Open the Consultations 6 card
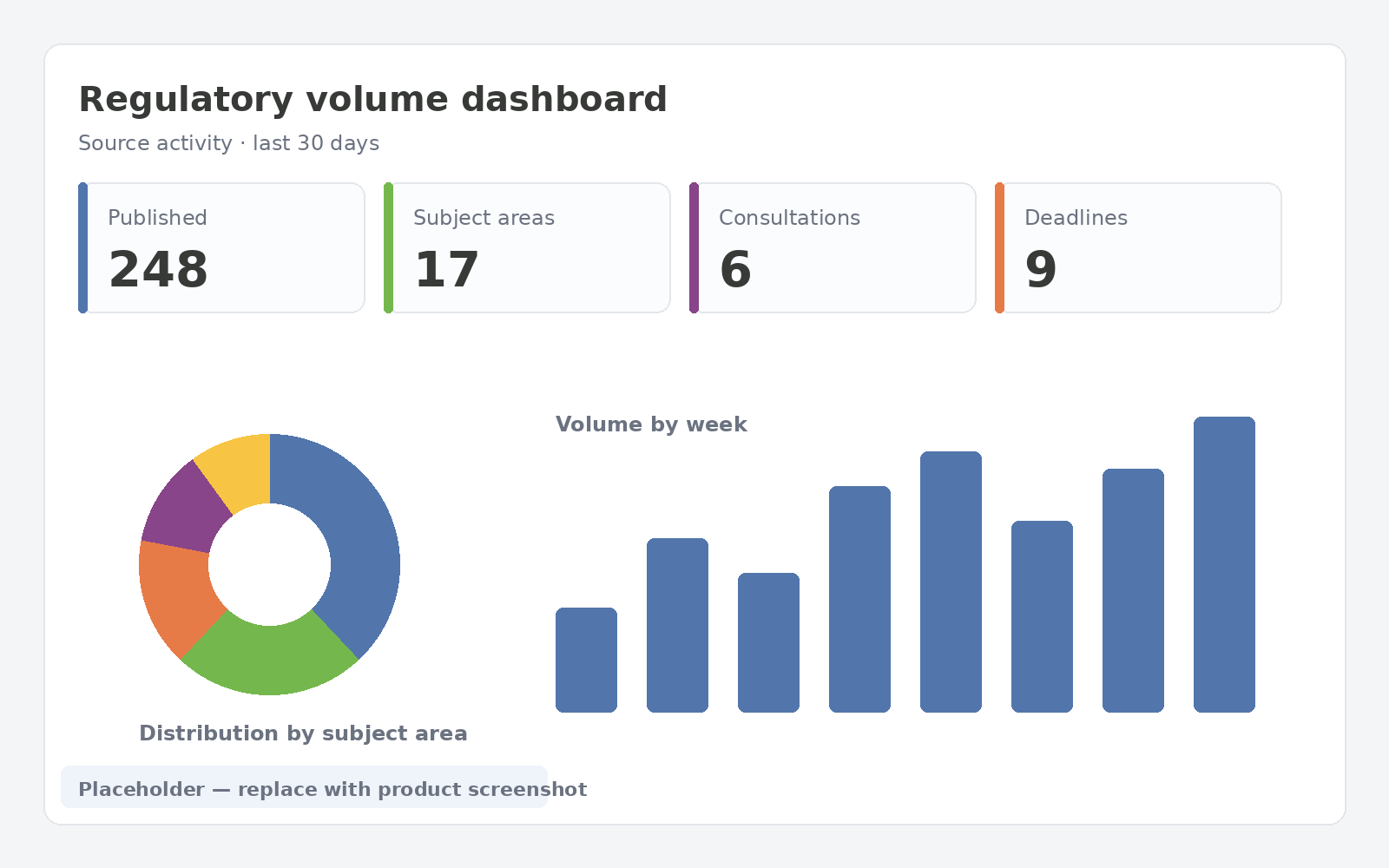This screenshot has height=868, width=1389. [x=833, y=247]
